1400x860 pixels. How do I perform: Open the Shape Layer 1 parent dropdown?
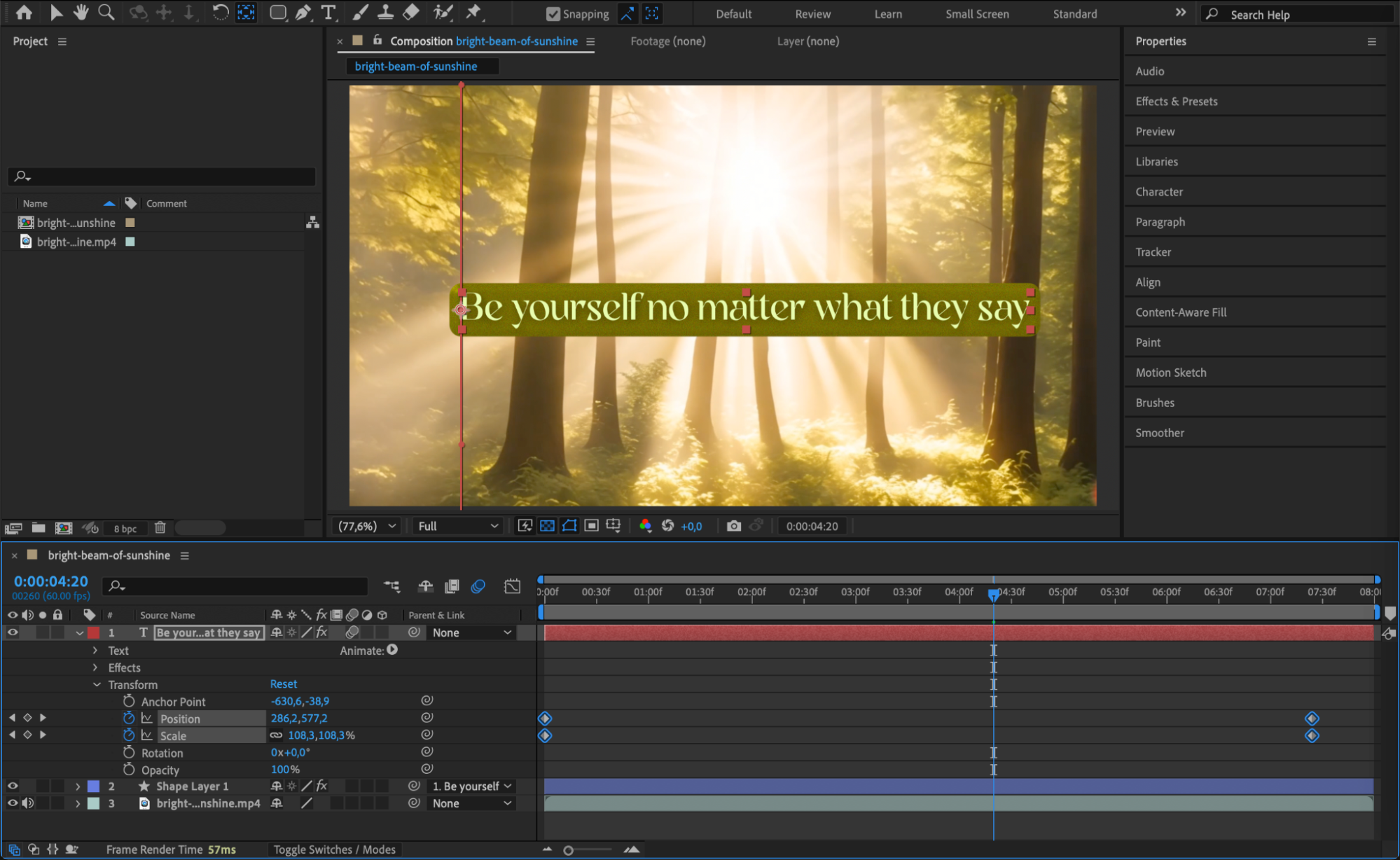(x=471, y=786)
